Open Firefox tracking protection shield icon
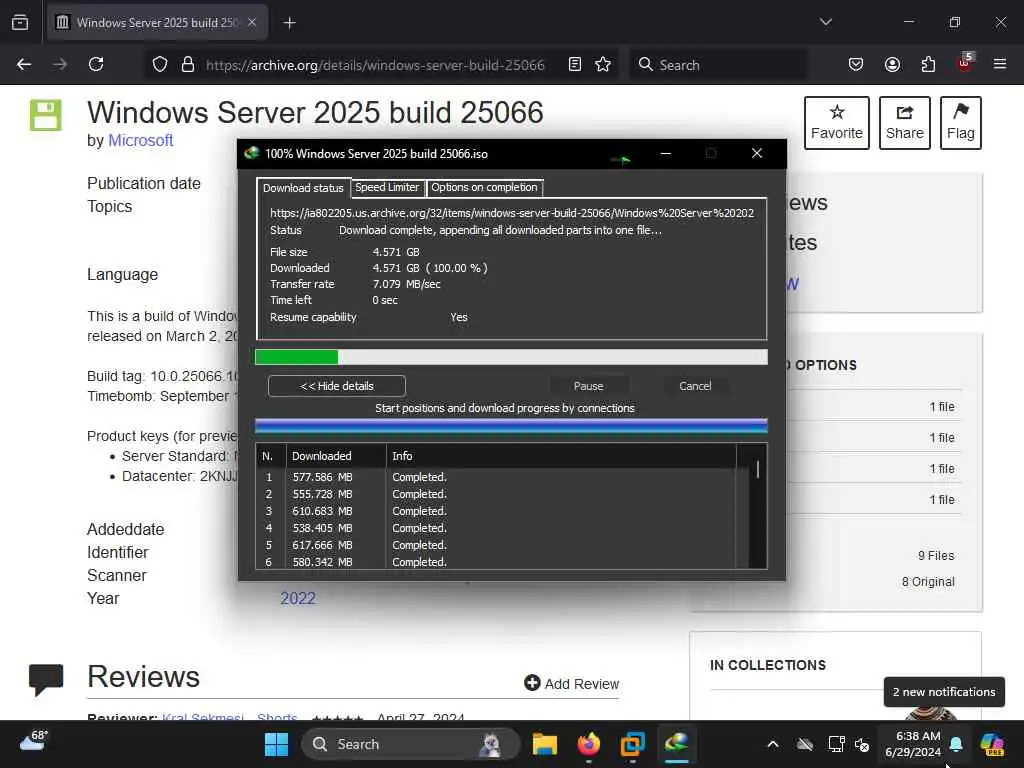The image size is (1024, 768). pyautogui.click(x=160, y=64)
